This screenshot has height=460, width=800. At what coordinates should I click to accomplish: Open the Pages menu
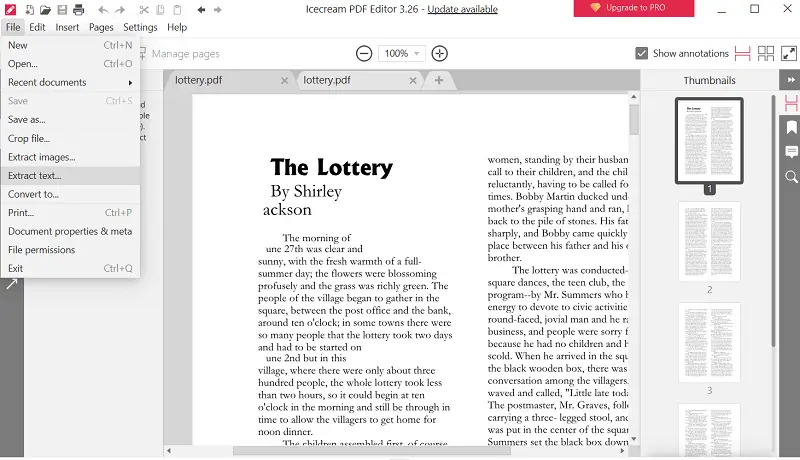(101, 28)
